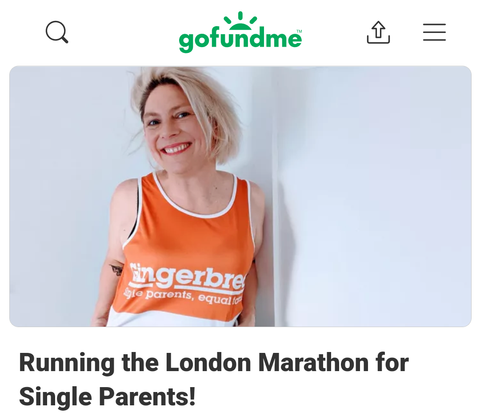The image size is (480, 416).
Task: Click the word 'London' in the title
Action: click(208, 362)
